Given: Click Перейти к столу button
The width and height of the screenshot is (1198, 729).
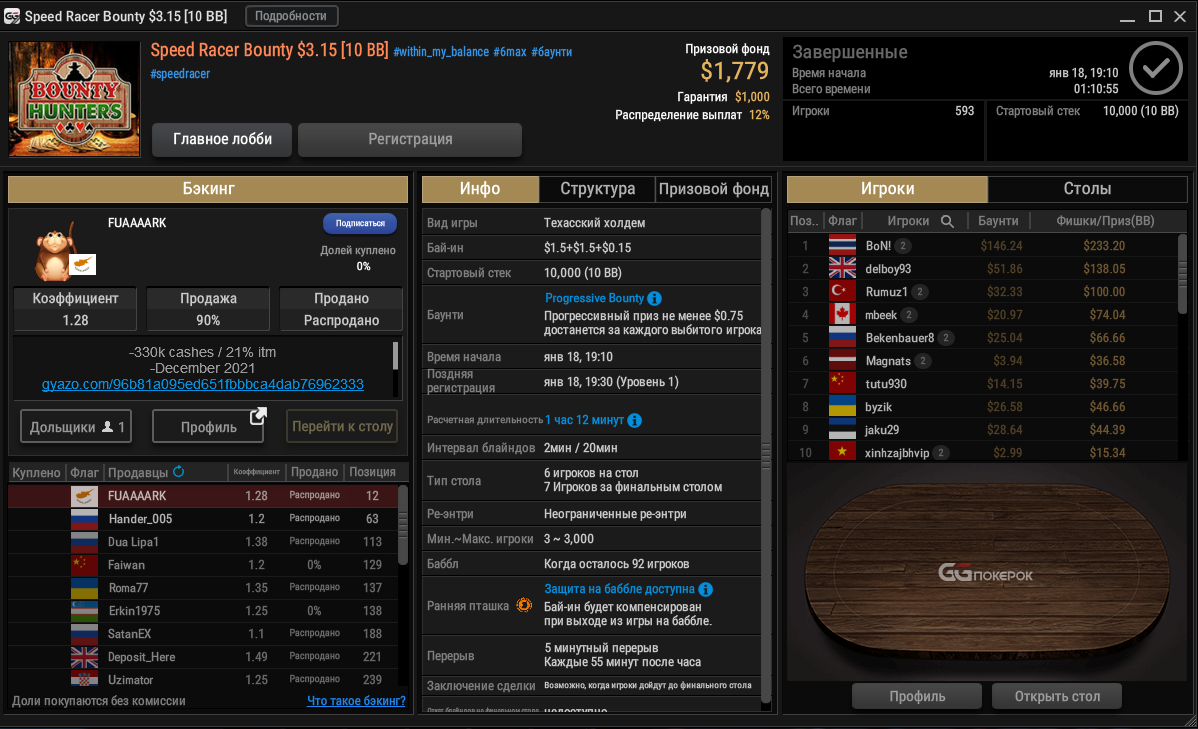Looking at the screenshot, I should pyautogui.click(x=342, y=426).
